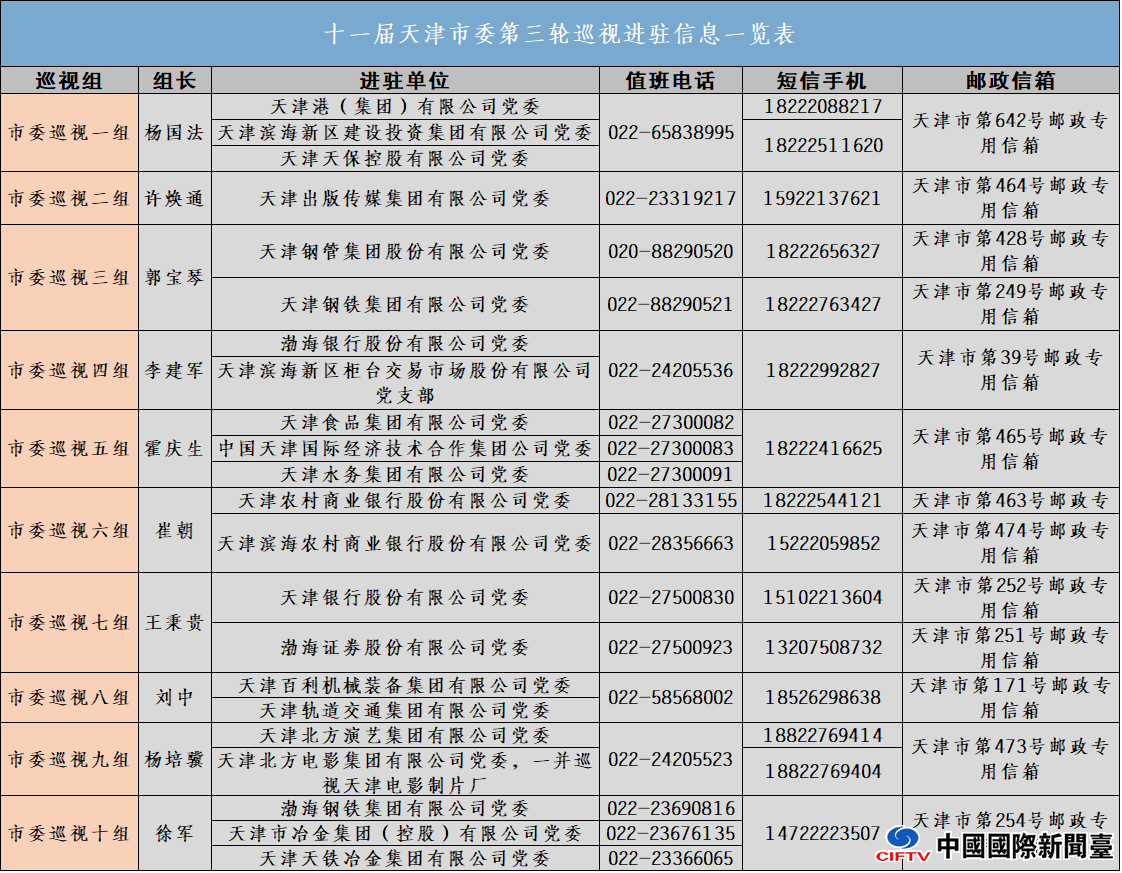Select the duty phone number 022-28356663
Image resolution: width=1122 pixels, height=873 pixels.
click(671, 544)
